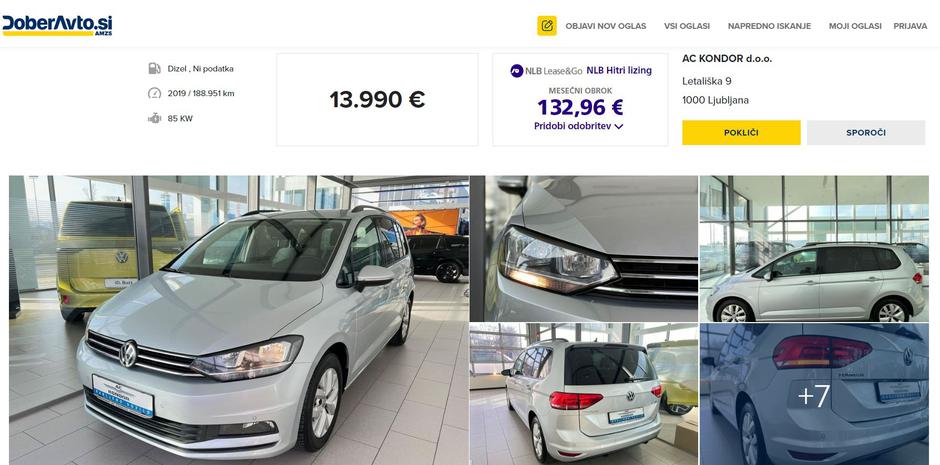The image size is (940, 465).
Task: Open the rear-view car thumbnail
Action: pyautogui.click(x=584, y=394)
